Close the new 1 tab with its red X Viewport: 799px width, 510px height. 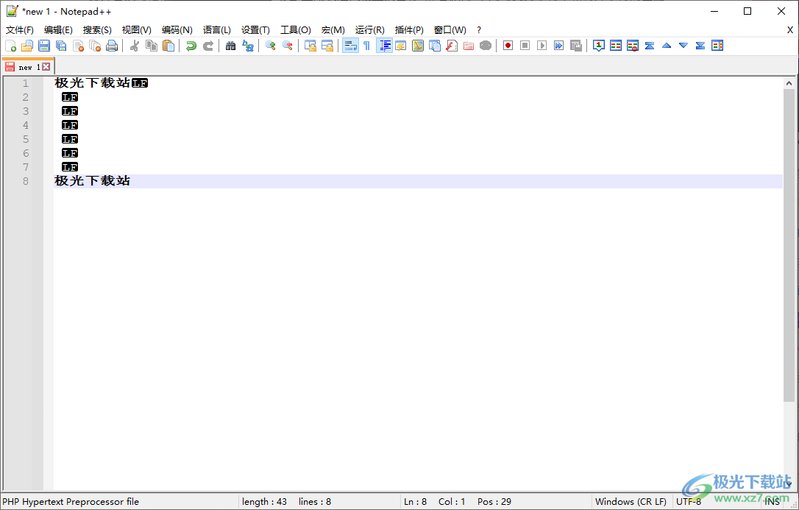click(46, 67)
